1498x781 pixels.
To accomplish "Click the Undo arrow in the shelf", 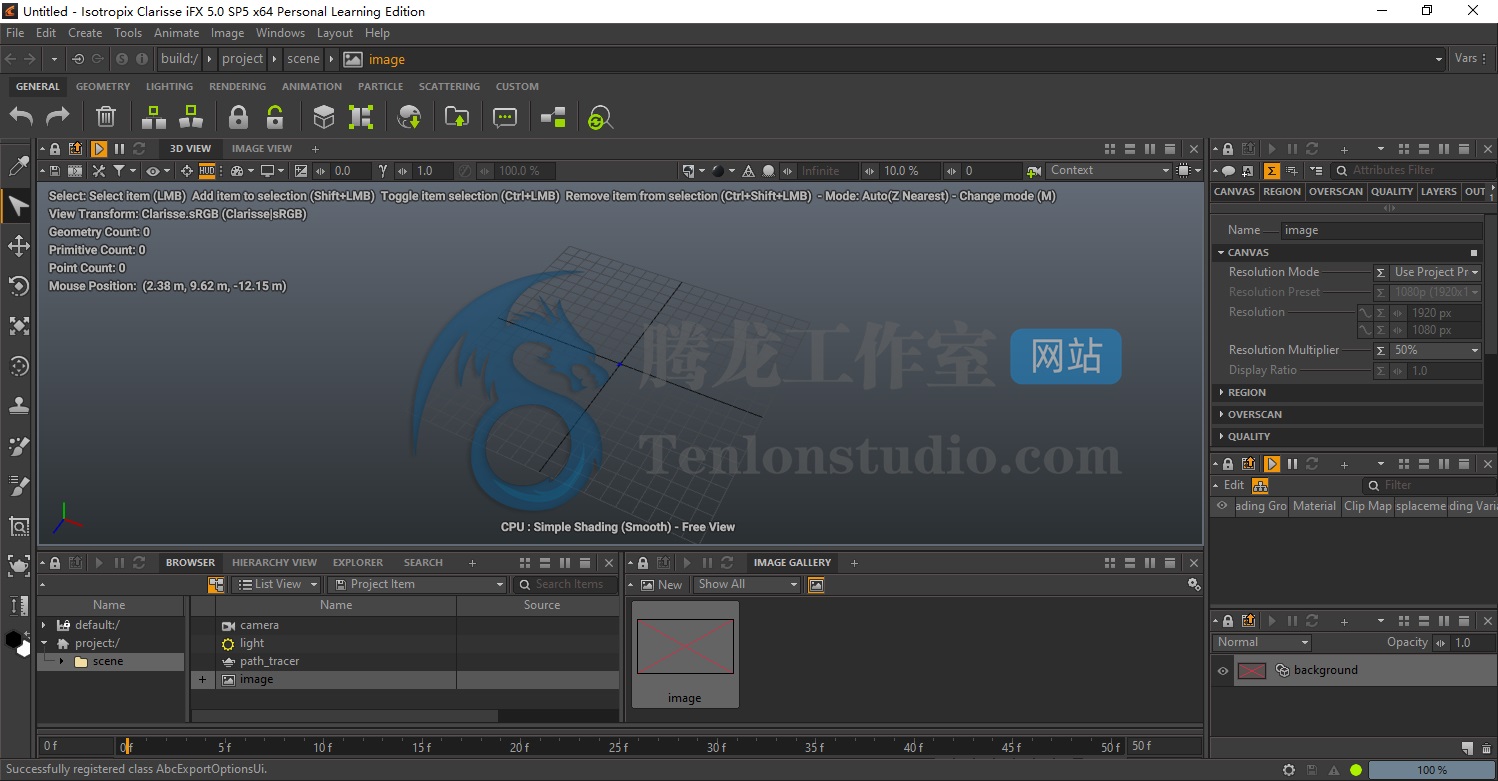I will click(21, 117).
